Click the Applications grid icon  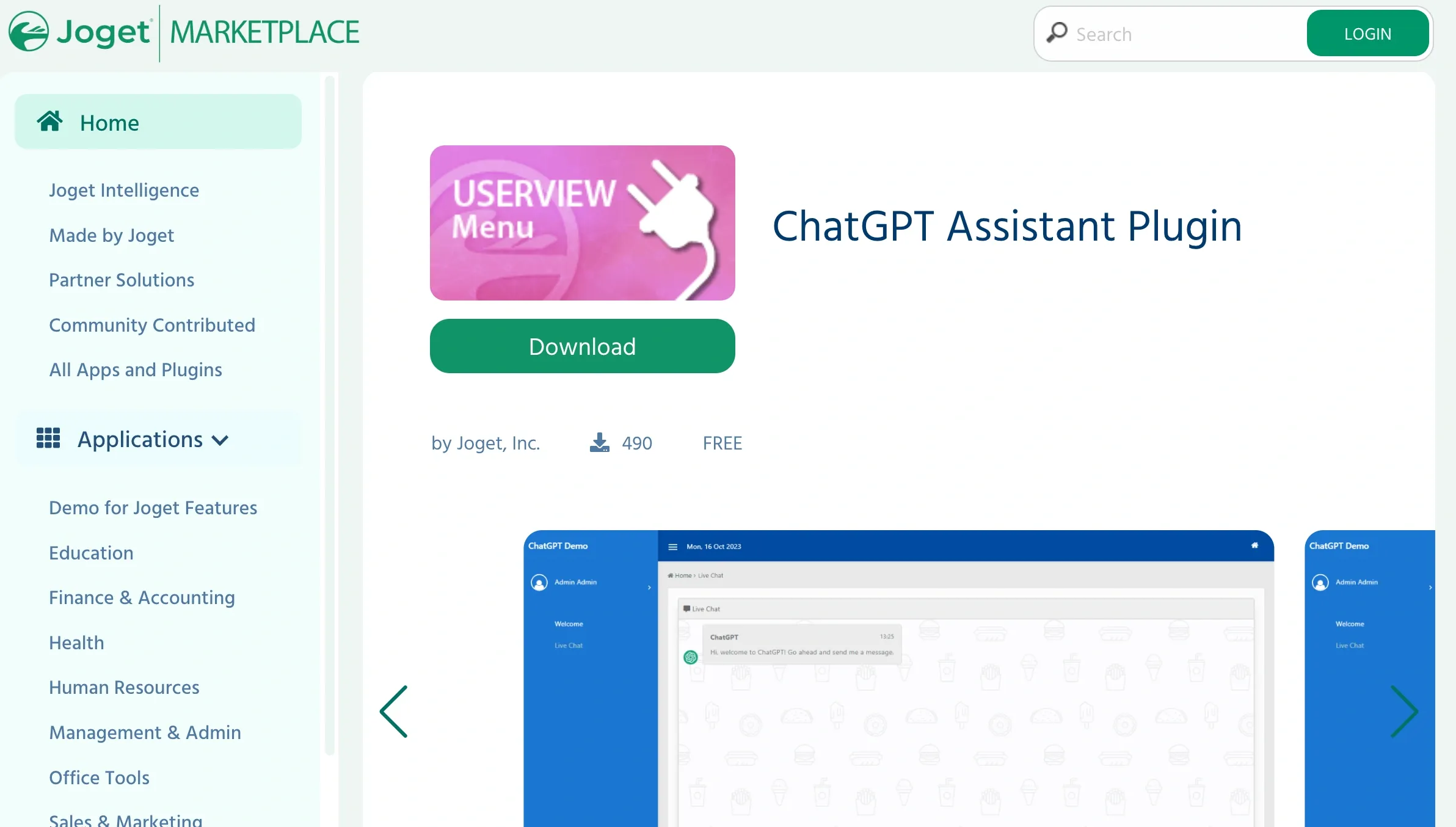click(48, 439)
